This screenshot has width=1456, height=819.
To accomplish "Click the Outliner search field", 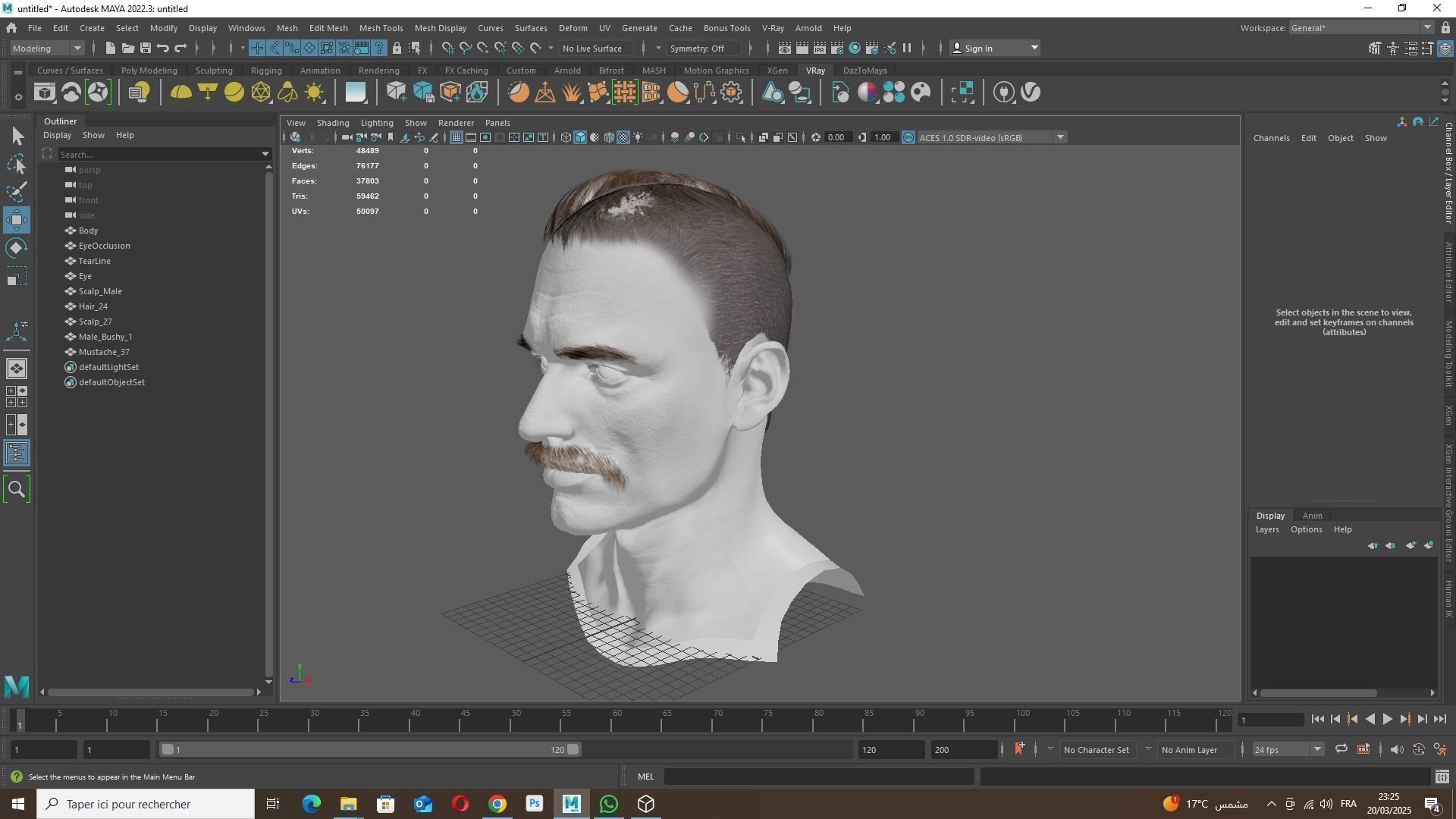I will (x=158, y=154).
